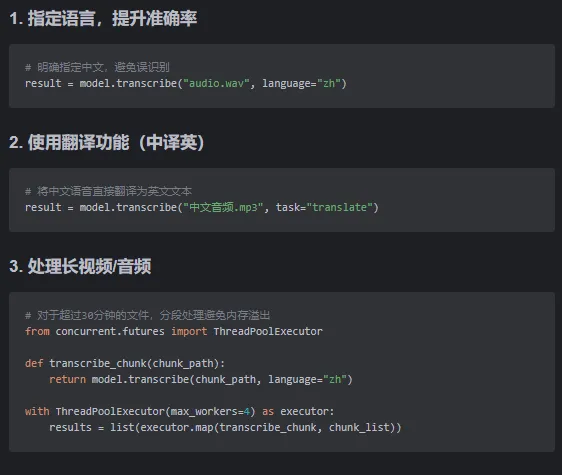Click the task= parameter in second block
The image size is (562, 475).
291,207
